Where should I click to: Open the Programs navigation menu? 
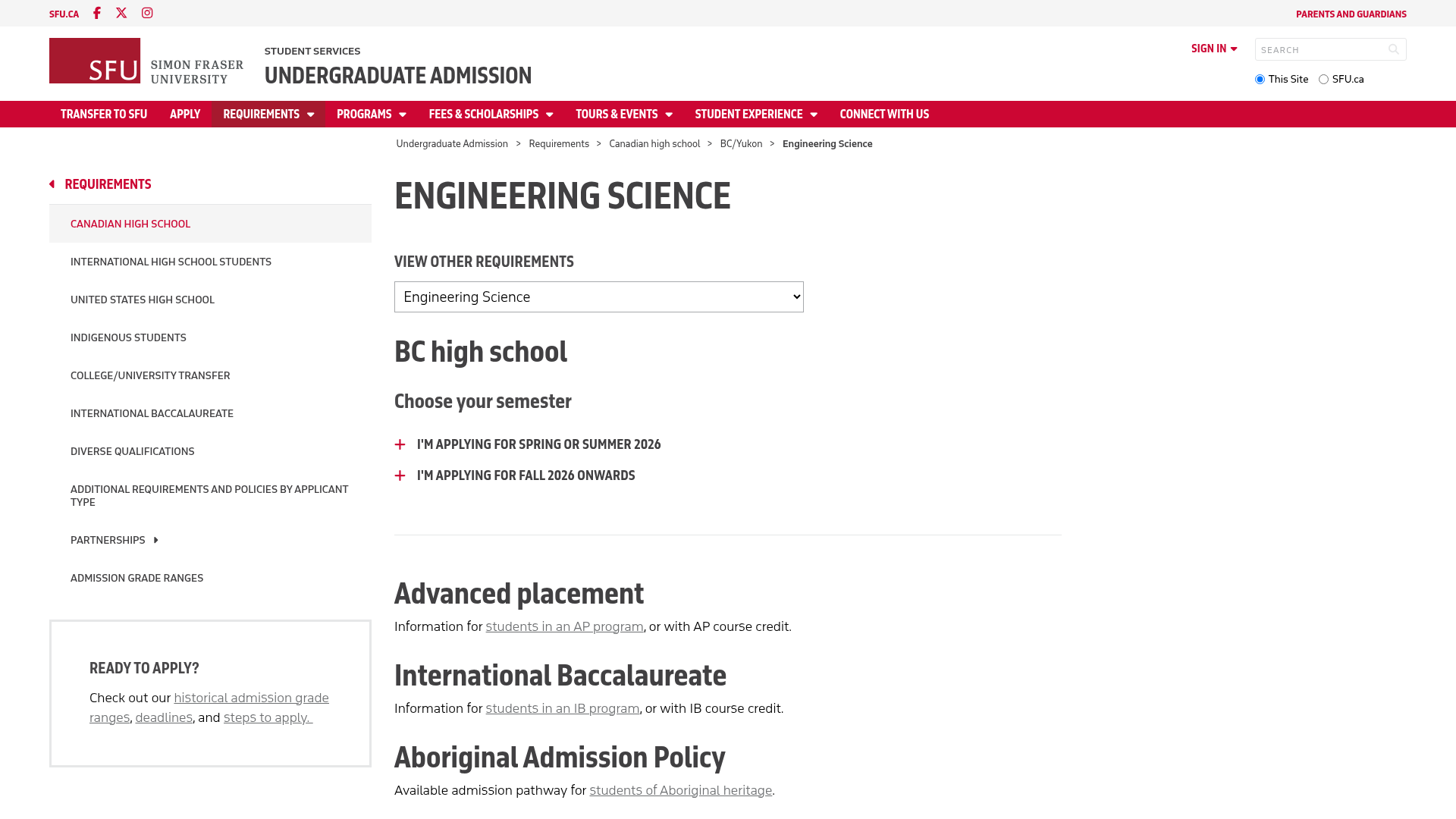click(x=372, y=114)
